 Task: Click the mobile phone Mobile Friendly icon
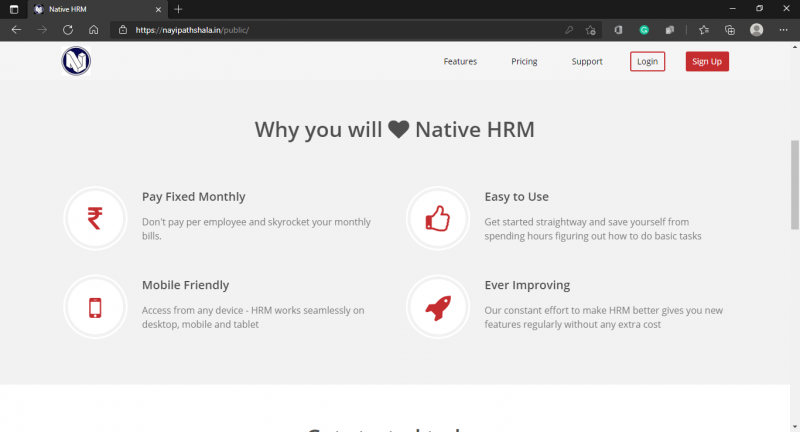pyautogui.click(x=95, y=307)
